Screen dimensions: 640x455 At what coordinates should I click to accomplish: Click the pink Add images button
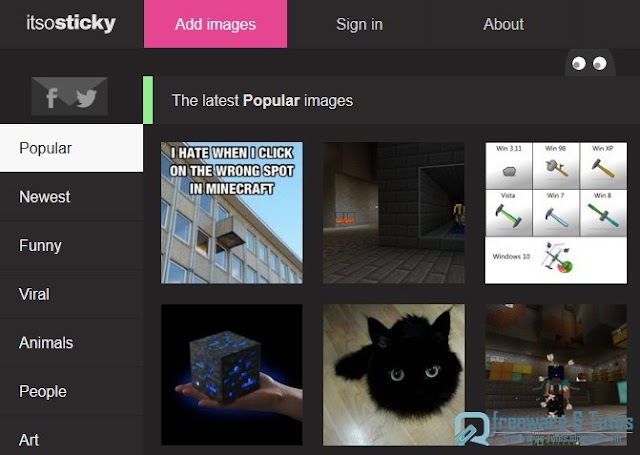point(216,24)
